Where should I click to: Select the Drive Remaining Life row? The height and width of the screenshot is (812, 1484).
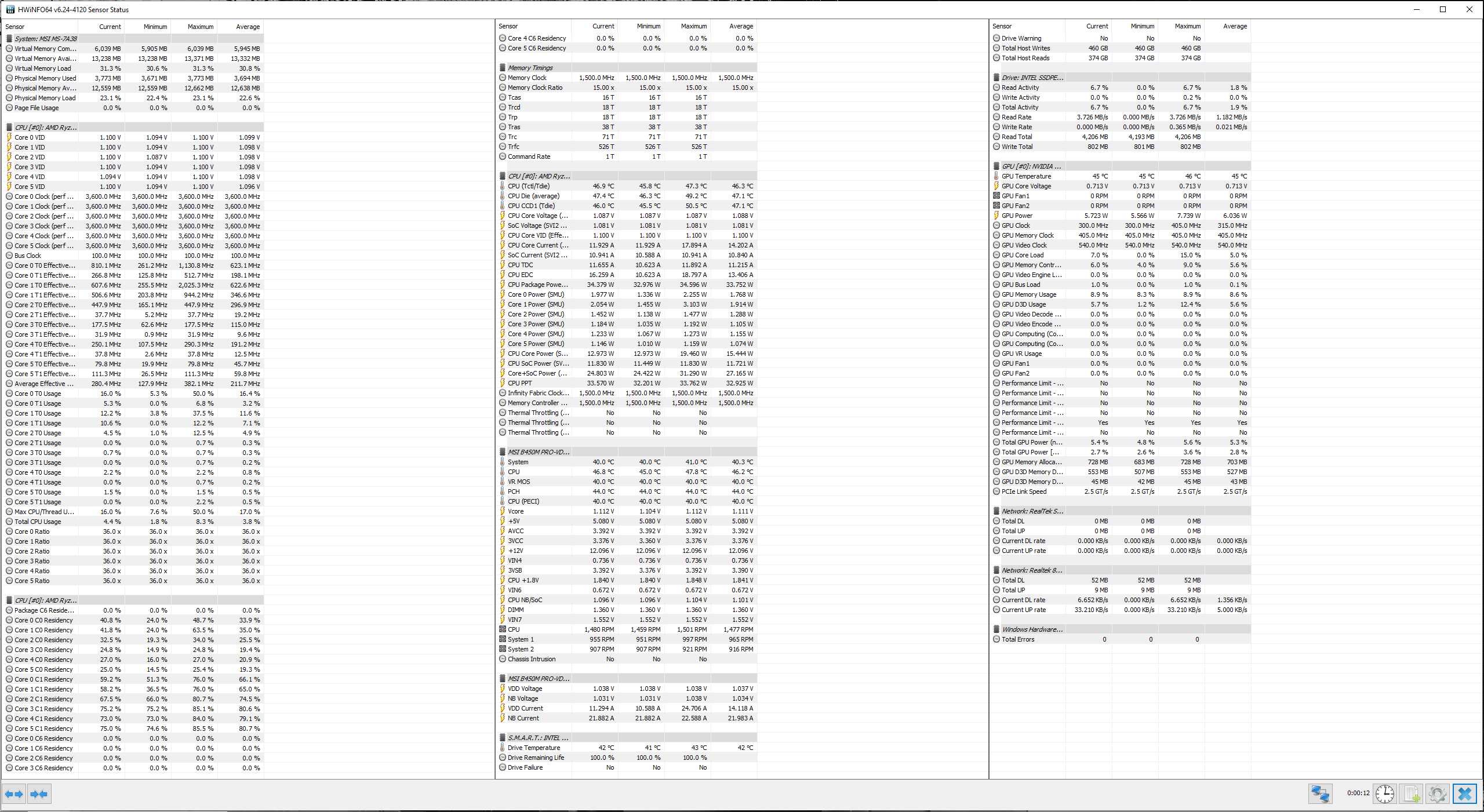click(x=536, y=758)
